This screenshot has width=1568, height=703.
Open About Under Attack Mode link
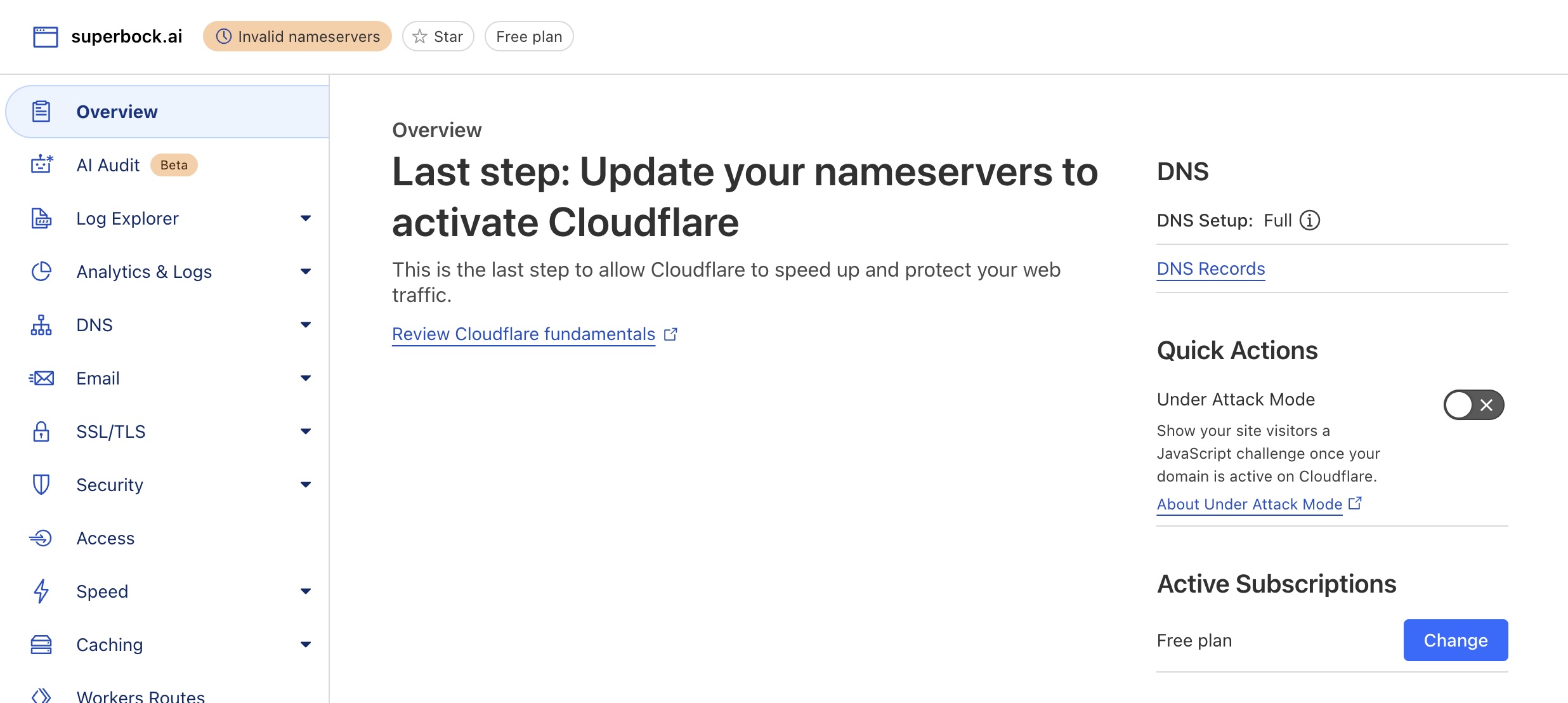pos(1250,504)
